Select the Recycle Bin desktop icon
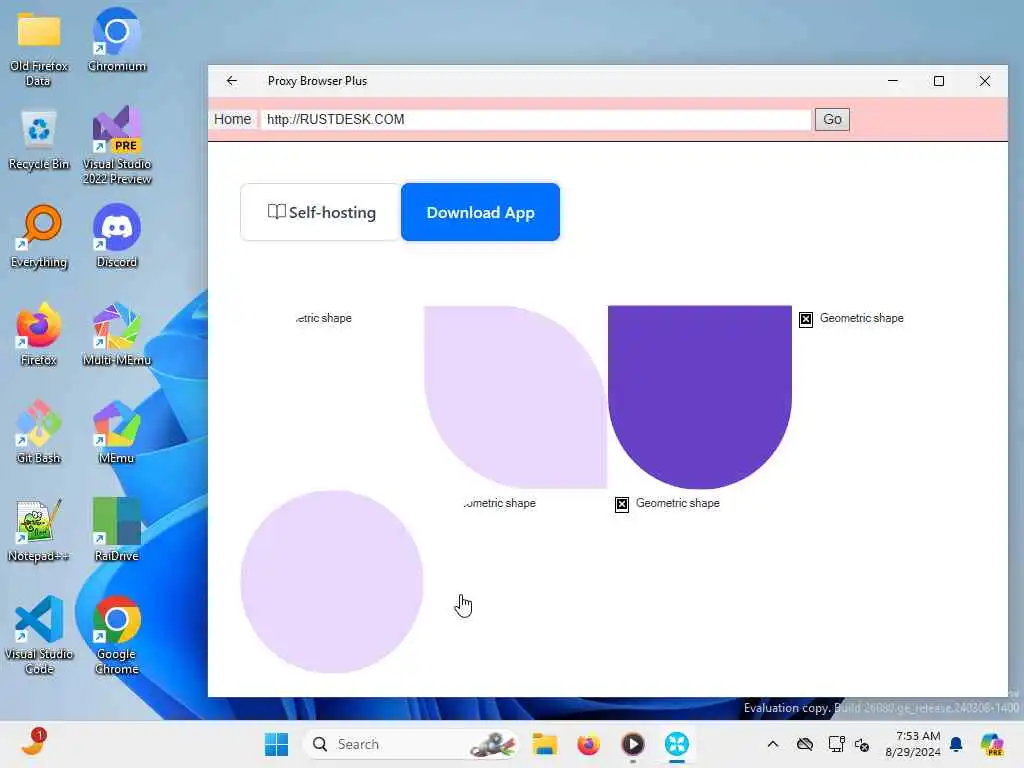Image resolution: width=1024 pixels, height=768 pixels. click(39, 139)
